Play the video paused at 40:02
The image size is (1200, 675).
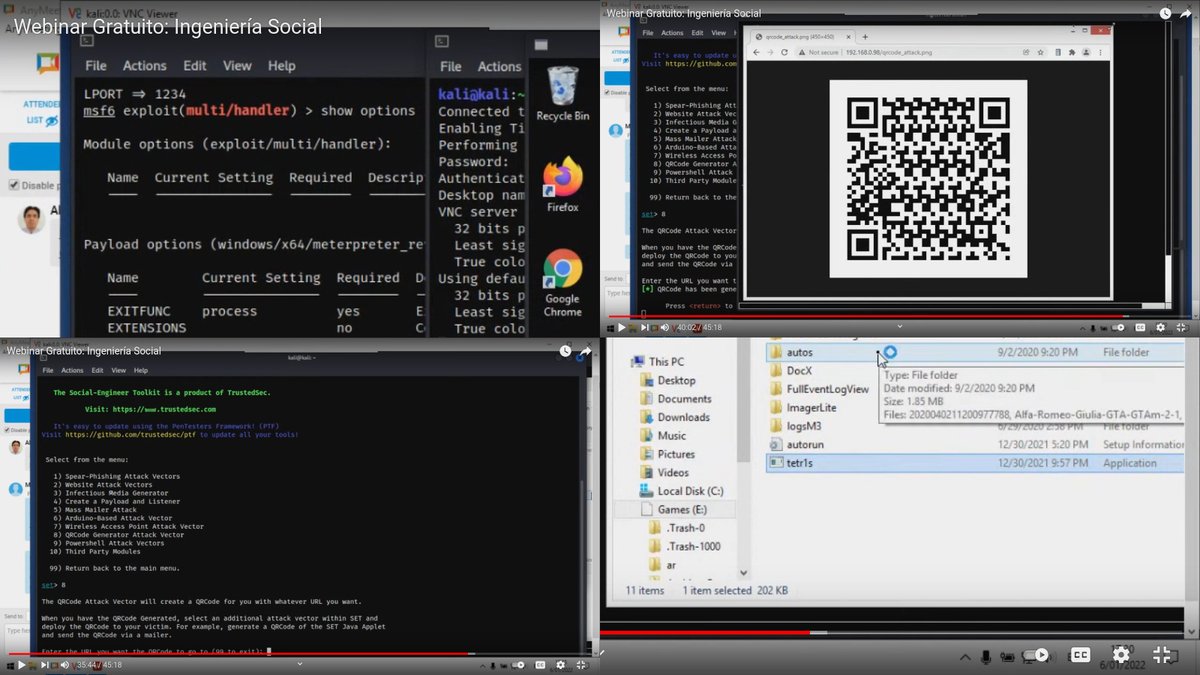coord(621,327)
